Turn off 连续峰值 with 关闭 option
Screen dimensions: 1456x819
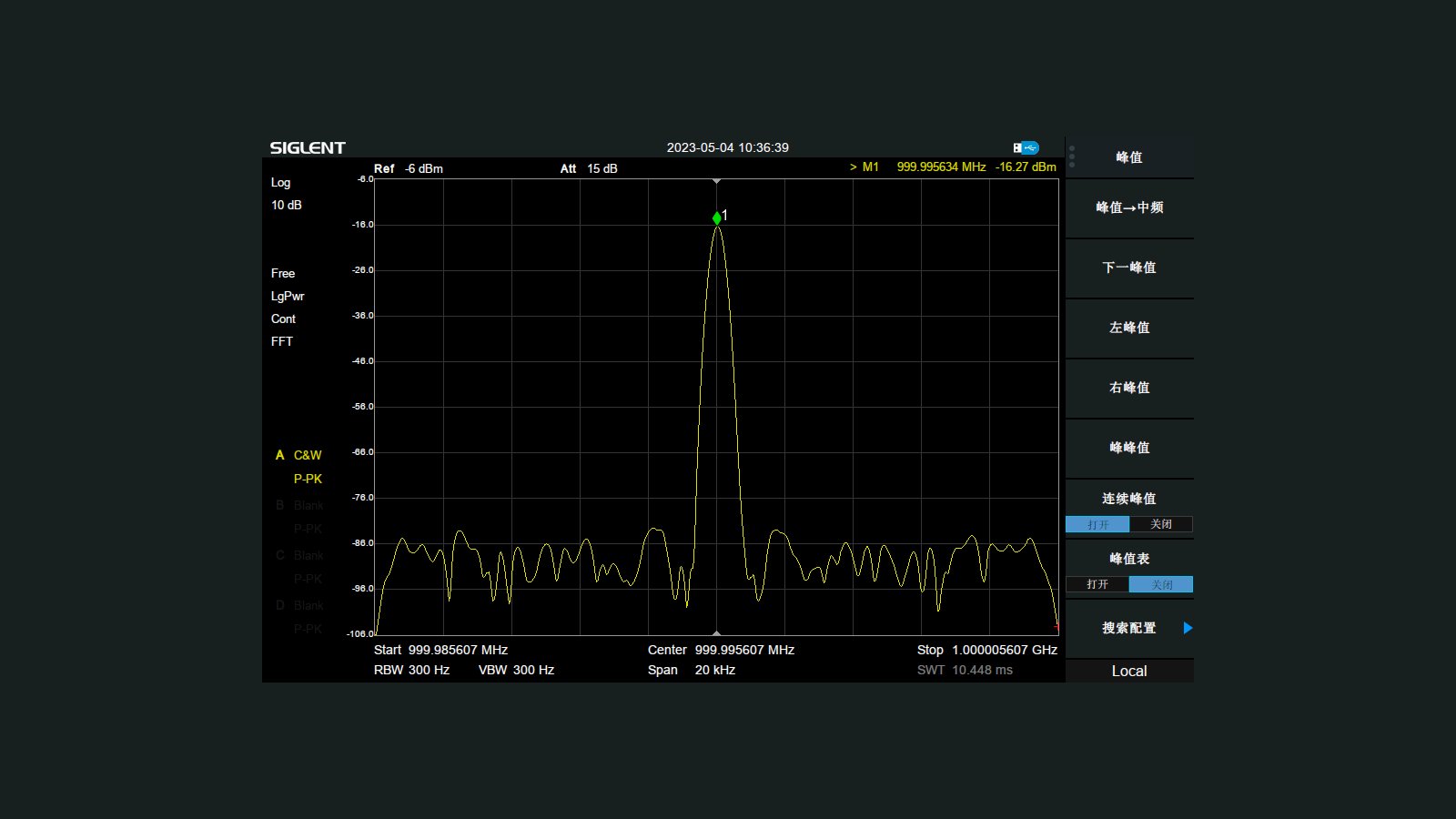coord(1161,524)
